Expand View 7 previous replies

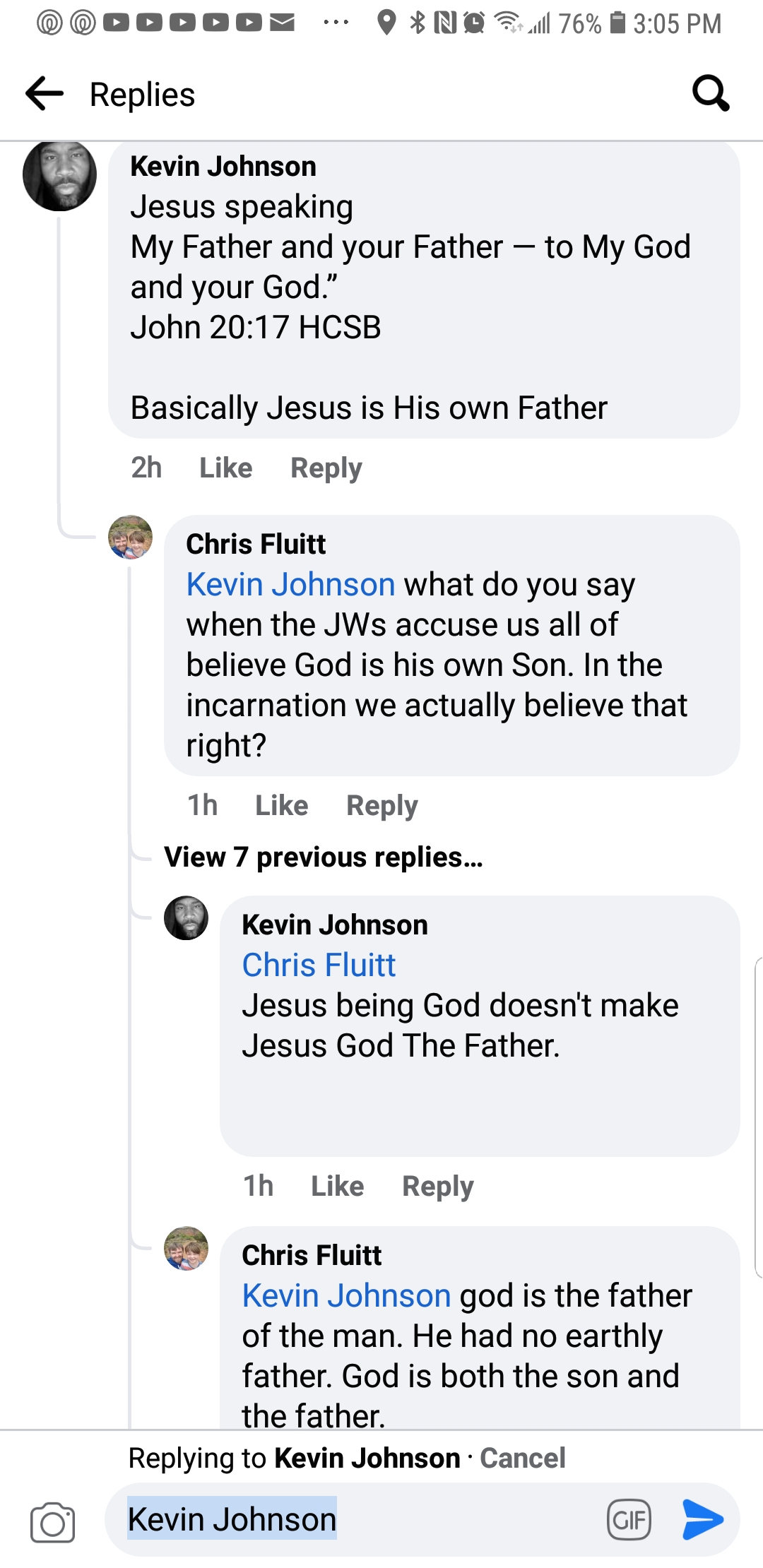[x=324, y=857]
